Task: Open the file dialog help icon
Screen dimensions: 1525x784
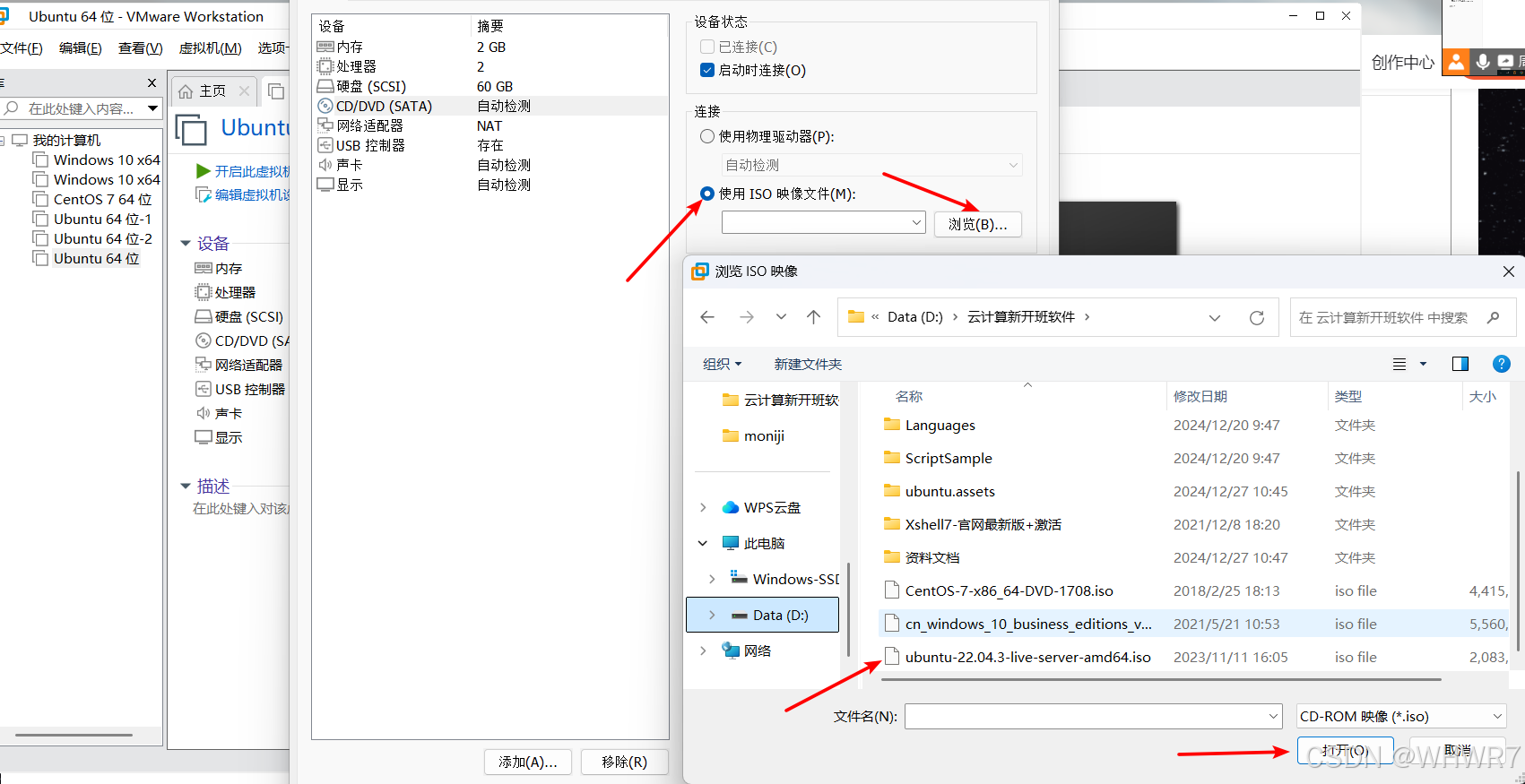Action: [x=1501, y=364]
